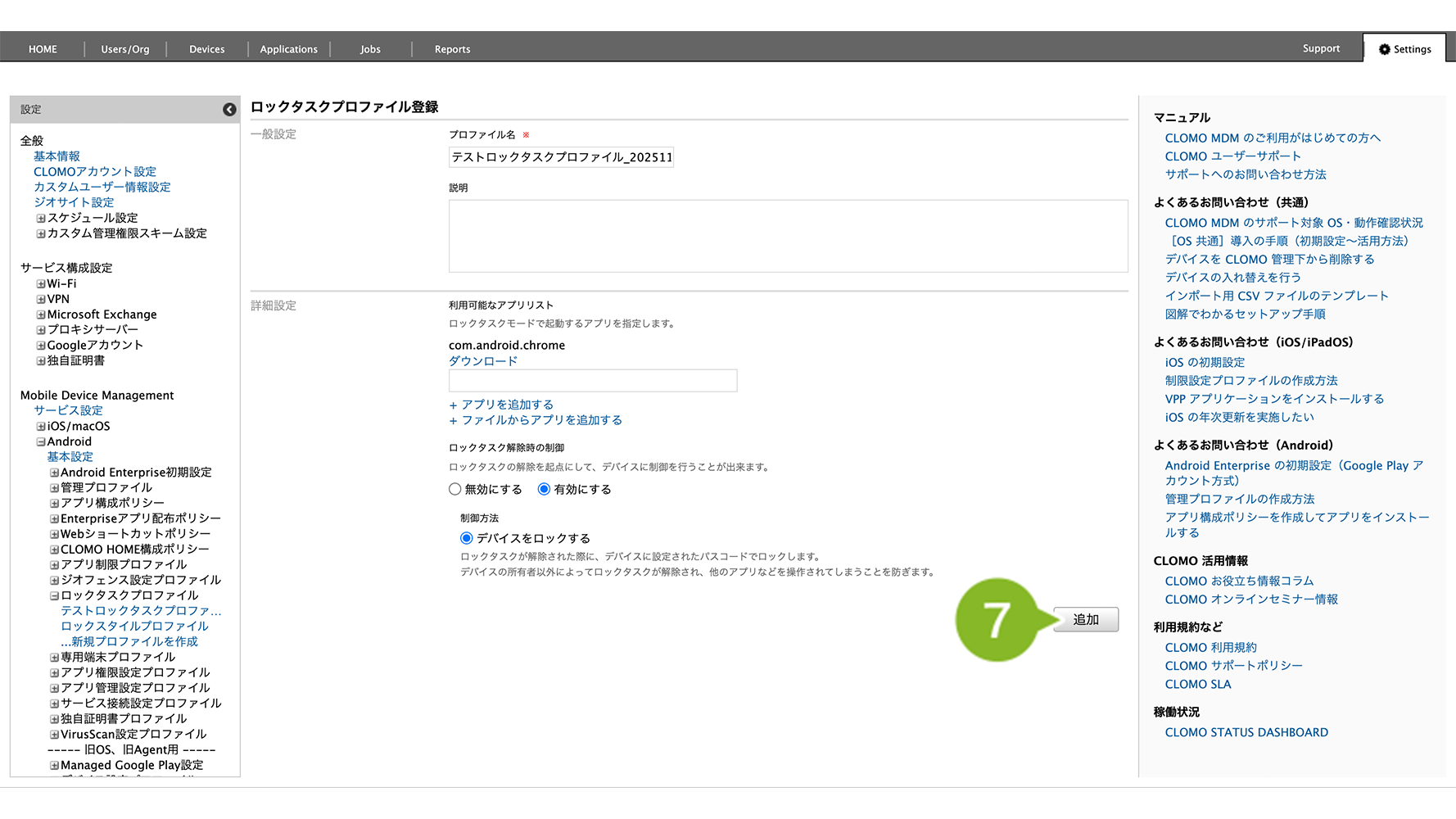Collapse the Android tree node
The height and width of the screenshot is (819, 1456).
click(x=40, y=442)
